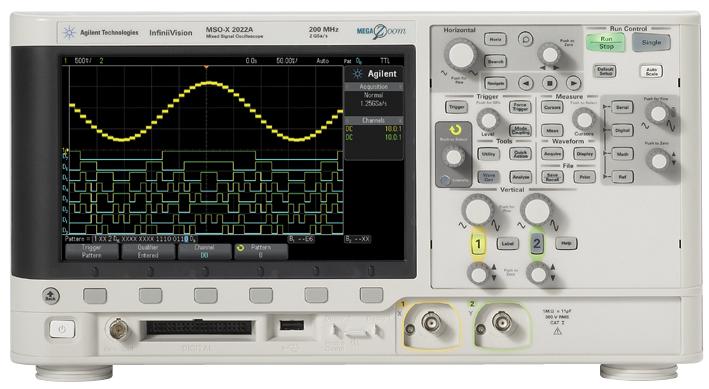Tap the Zoom magnifier key in Horizontal section
The image size is (709, 389).
pyautogui.click(x=525, y=39)
